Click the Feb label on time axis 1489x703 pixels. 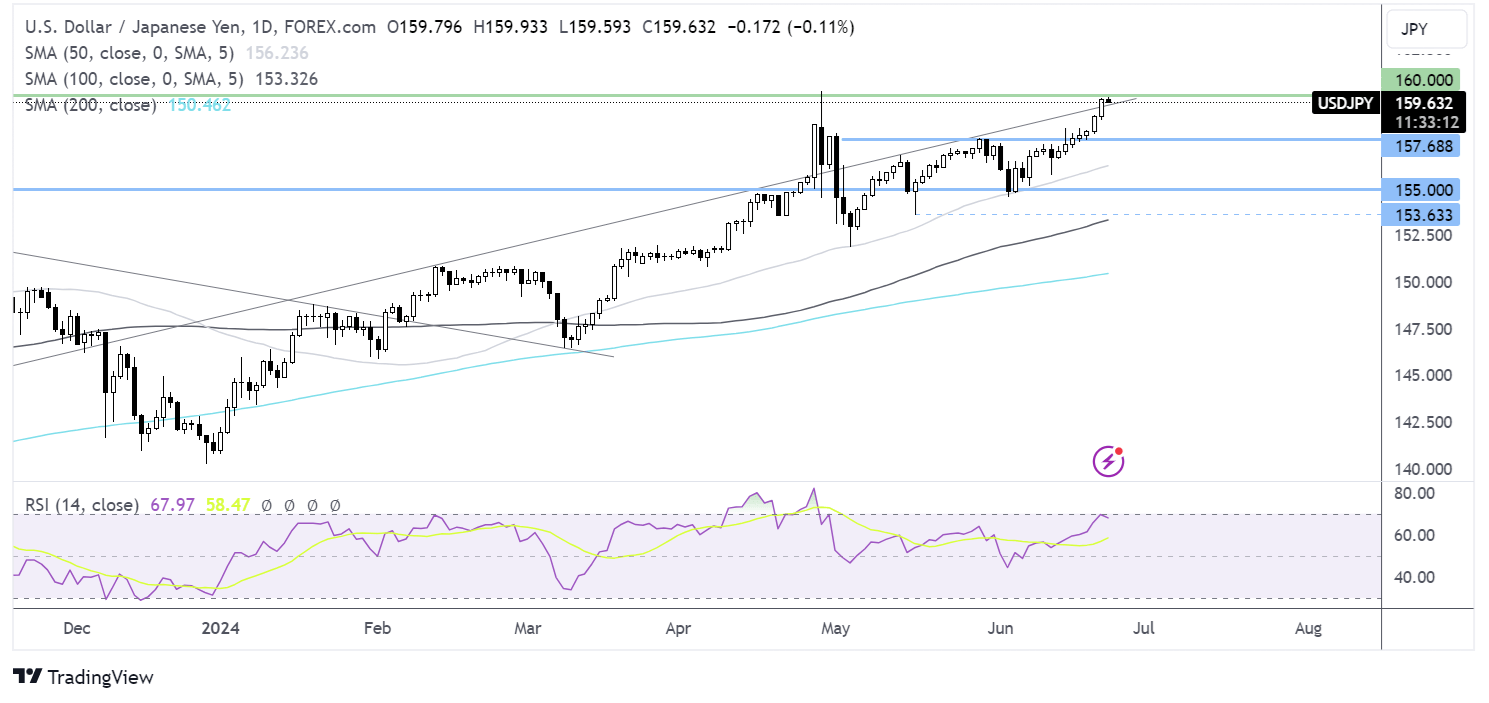point(376,628)
